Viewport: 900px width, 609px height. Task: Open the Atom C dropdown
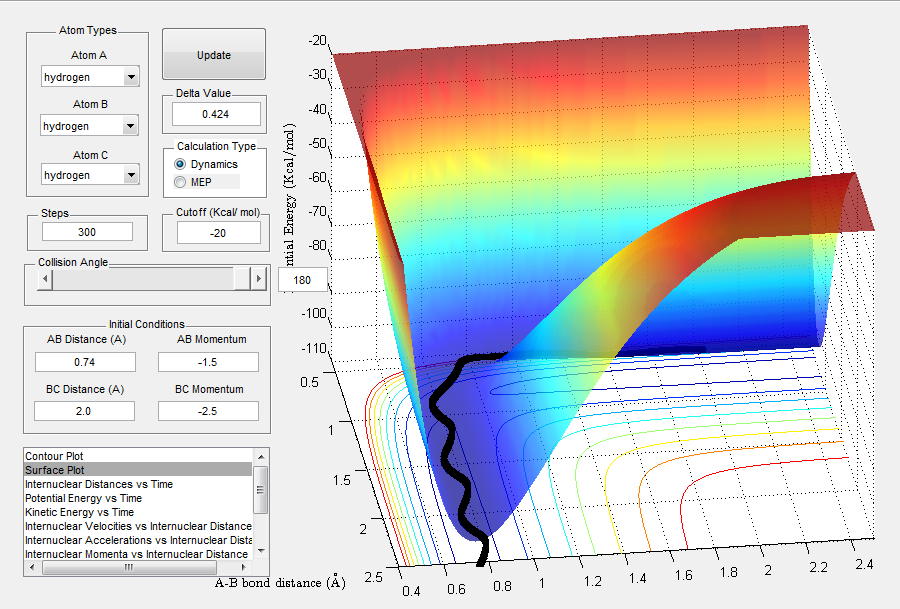pos(90,174)
